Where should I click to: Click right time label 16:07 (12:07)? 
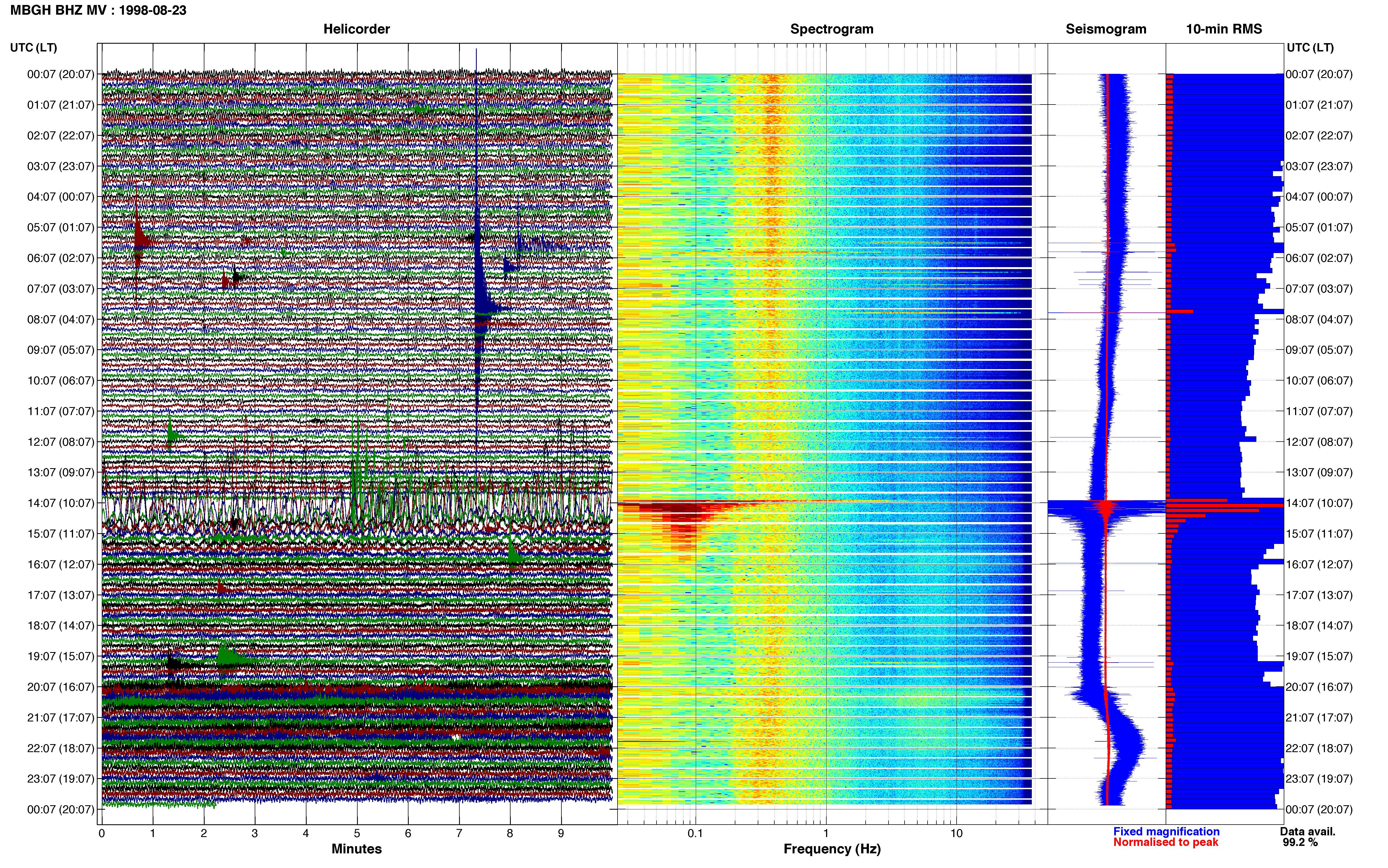tap(1319, 564)
